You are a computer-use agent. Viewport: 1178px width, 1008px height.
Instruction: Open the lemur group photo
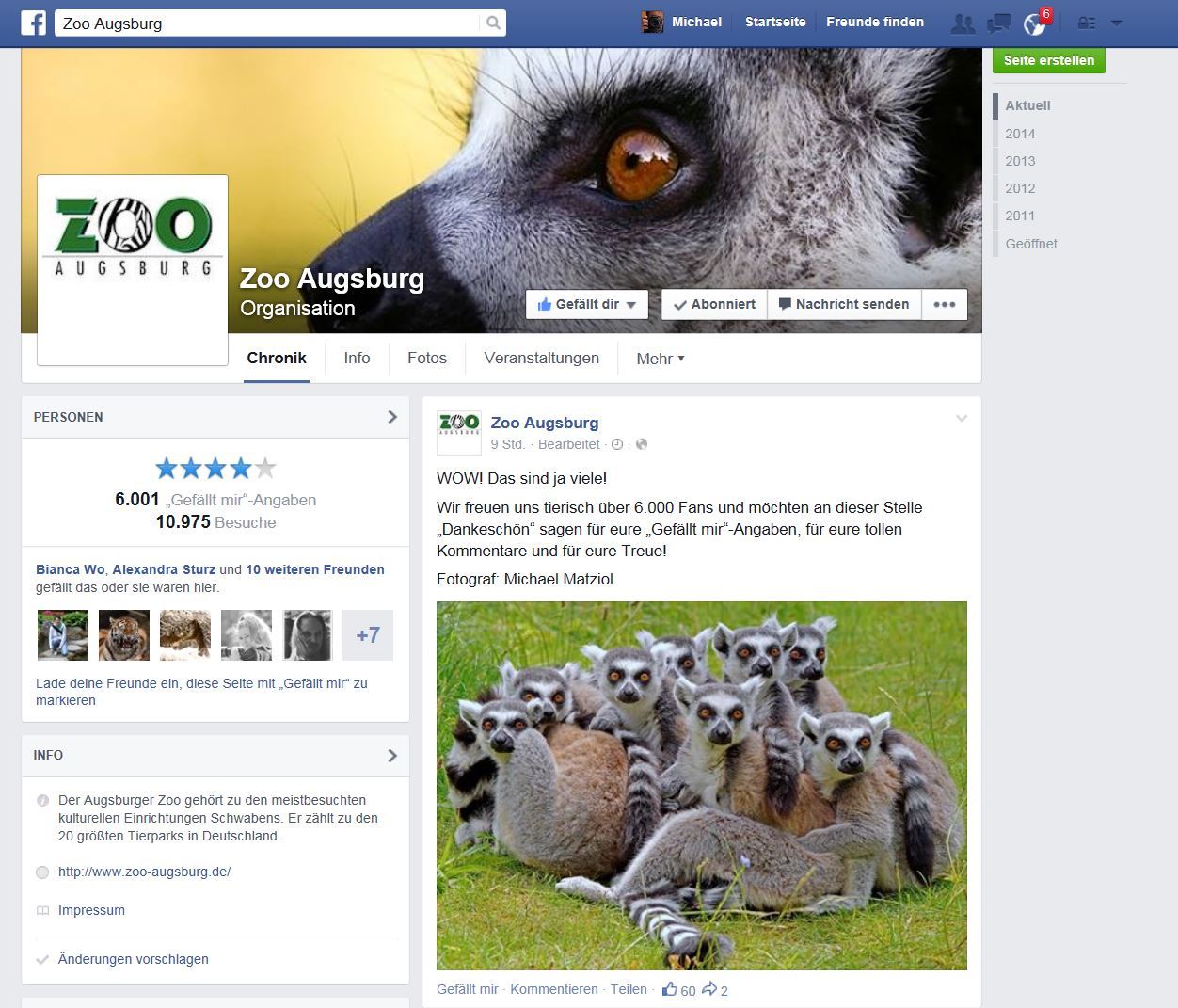pyautogui.click(x=701, y=785)
